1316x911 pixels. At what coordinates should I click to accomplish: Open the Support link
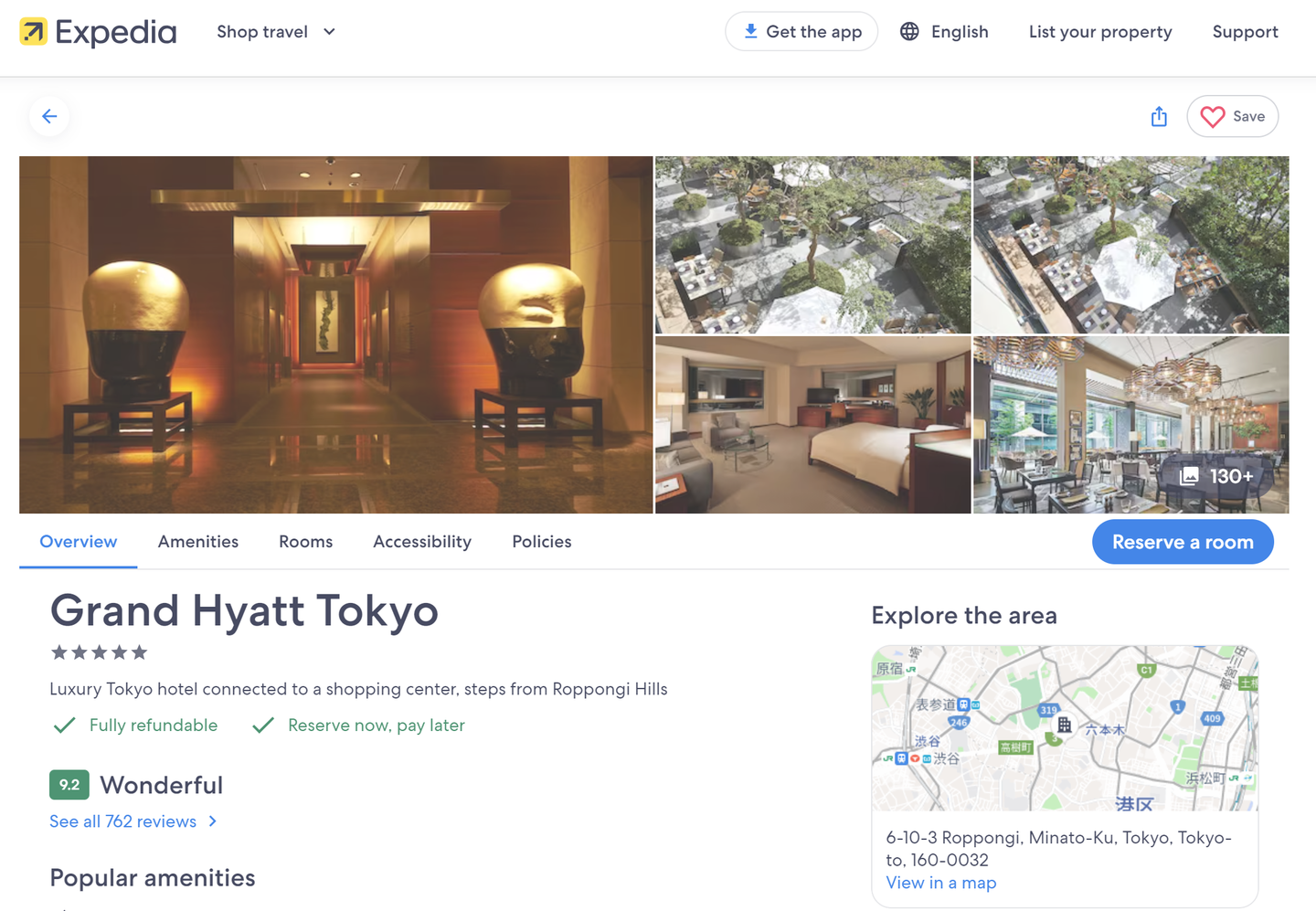point(1245,32)
